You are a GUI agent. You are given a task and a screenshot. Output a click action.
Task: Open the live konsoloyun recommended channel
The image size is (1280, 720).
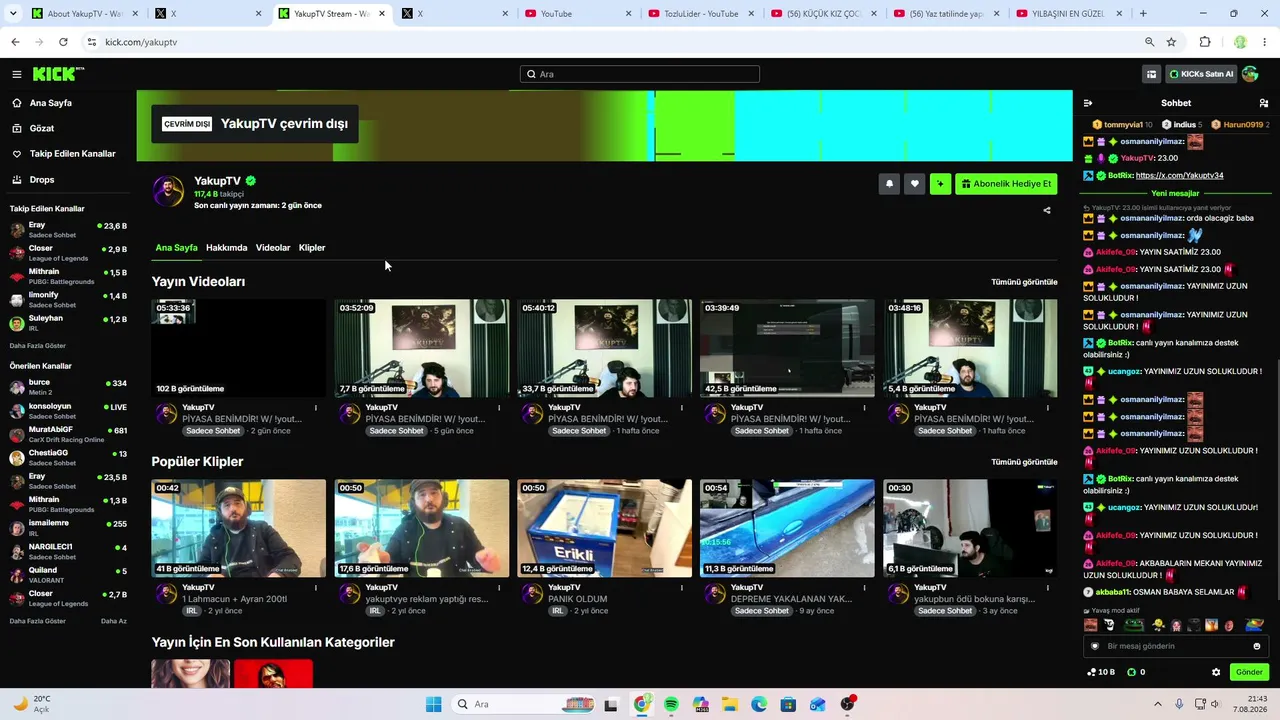(x=68, y=411)
